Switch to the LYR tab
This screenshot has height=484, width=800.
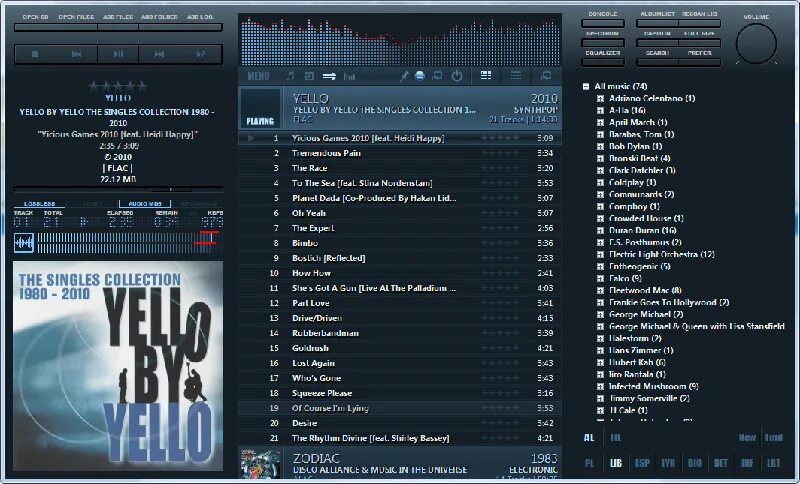click(x=668, y=463)
